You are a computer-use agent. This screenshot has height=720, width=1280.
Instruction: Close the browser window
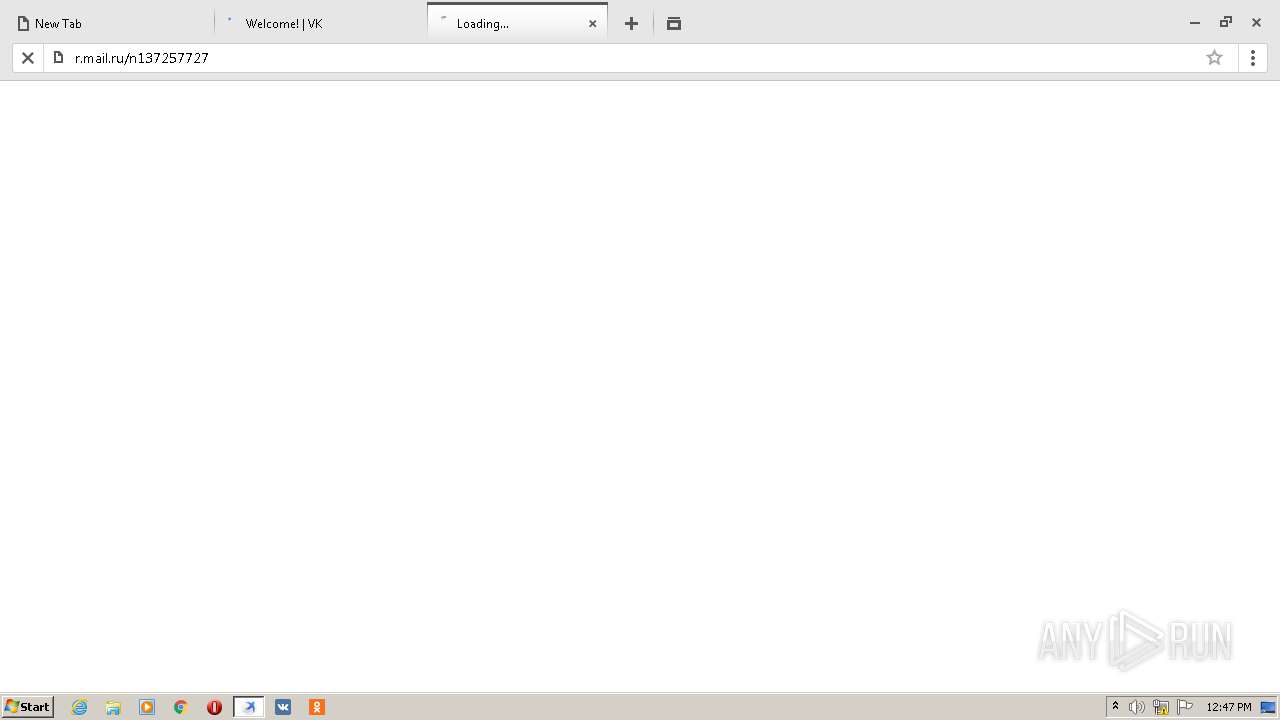1256,23
